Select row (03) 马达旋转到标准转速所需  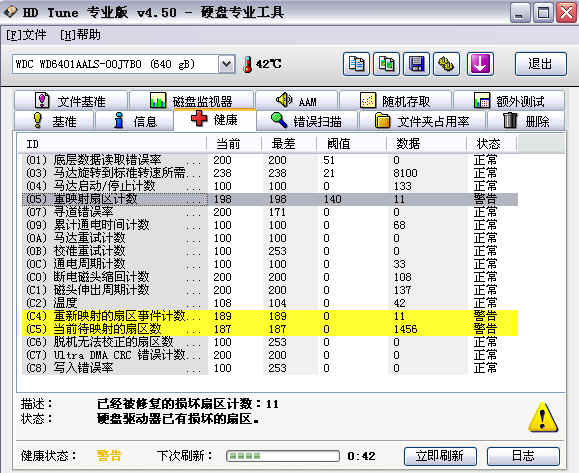click(x=270, y=173)
